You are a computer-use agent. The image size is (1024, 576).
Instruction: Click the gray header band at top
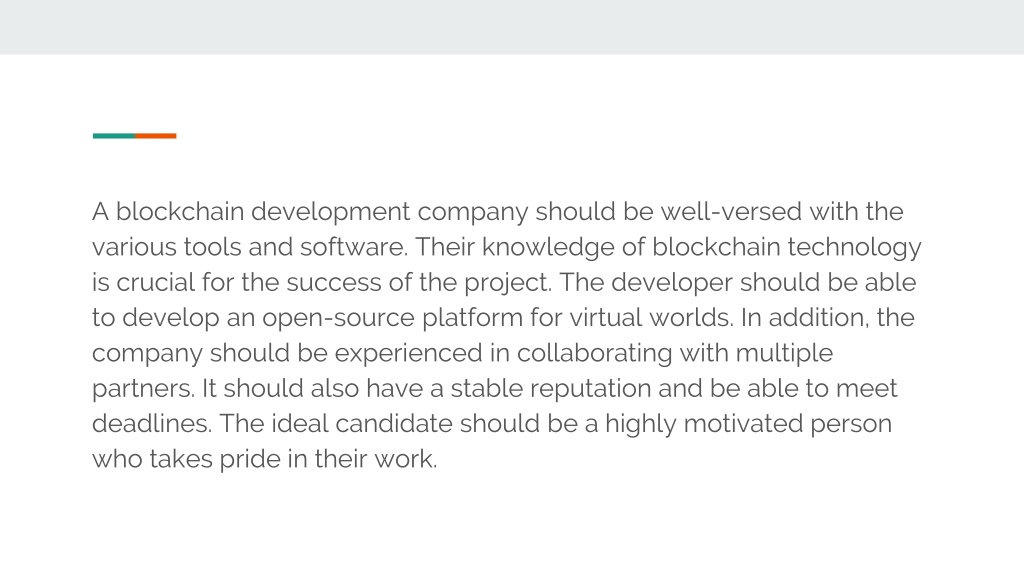[512, 27]
